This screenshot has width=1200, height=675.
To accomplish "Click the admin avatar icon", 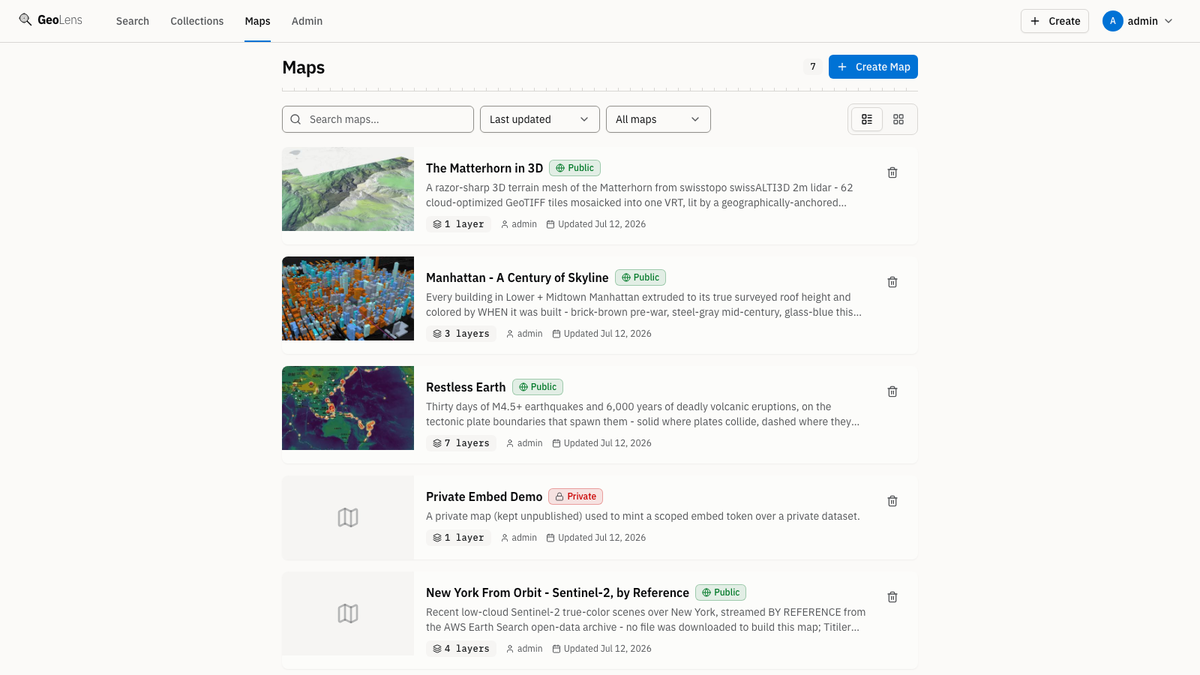I will 1112,21.
